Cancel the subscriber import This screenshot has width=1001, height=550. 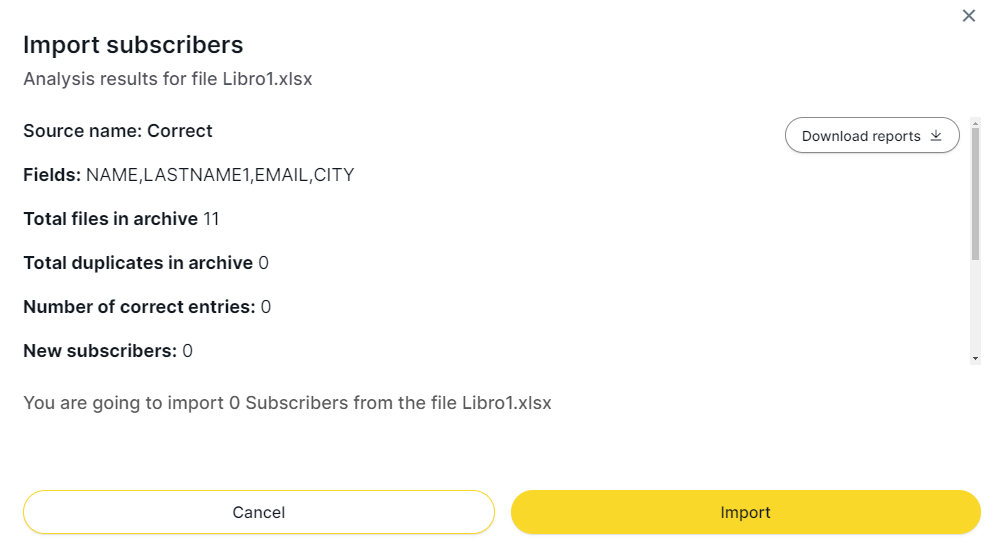point(259,512)
